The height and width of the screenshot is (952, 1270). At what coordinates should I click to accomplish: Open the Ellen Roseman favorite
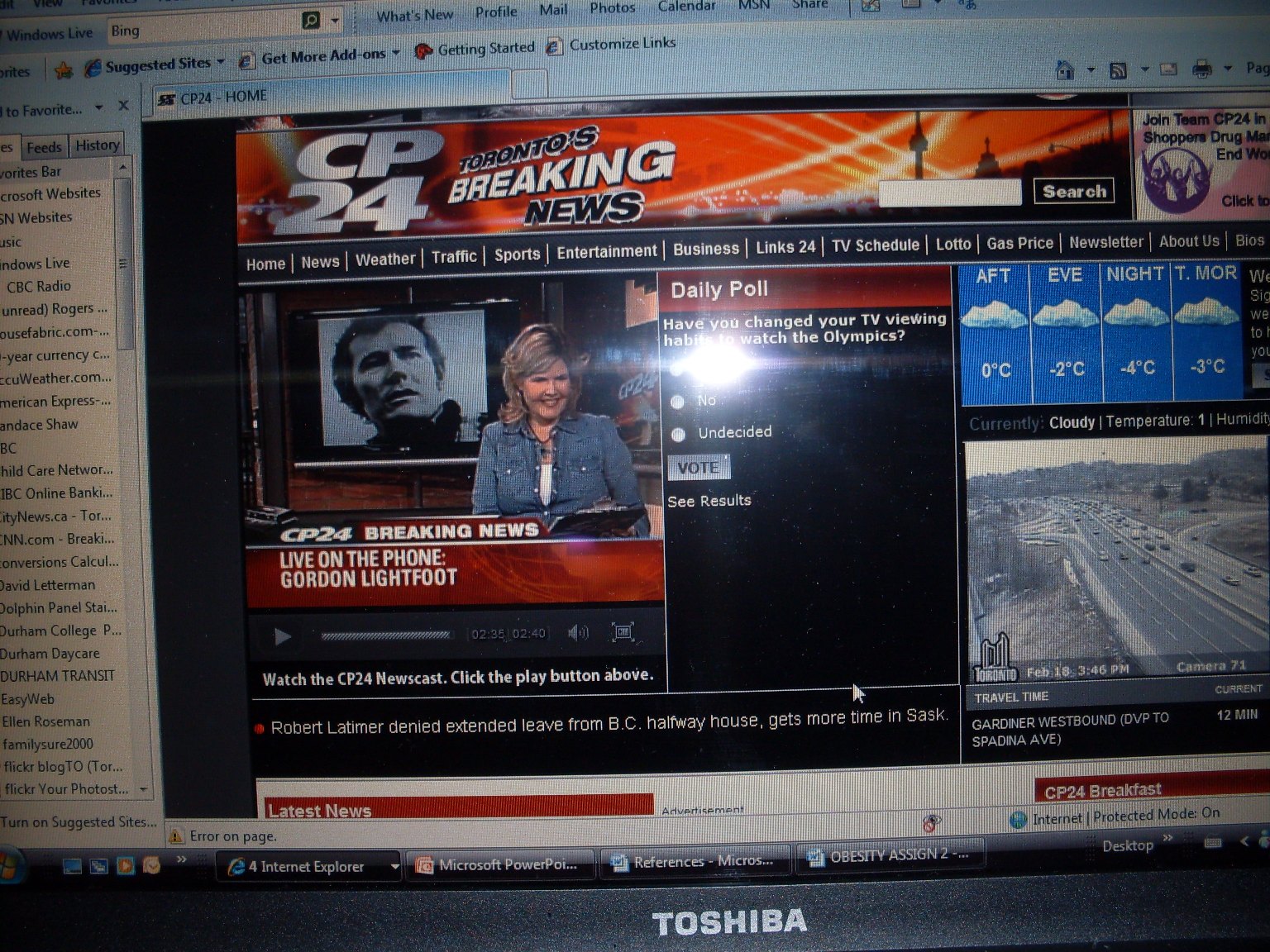click(45, 721)
